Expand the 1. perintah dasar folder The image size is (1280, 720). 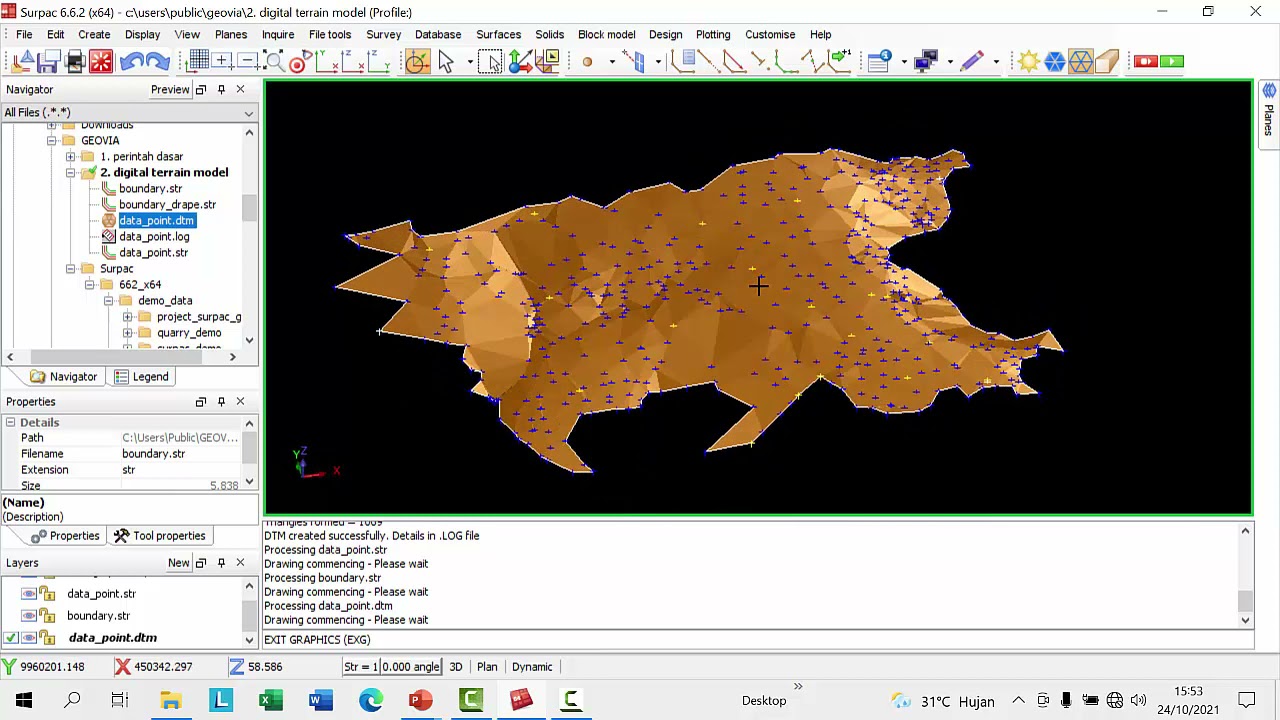[70, 157]
